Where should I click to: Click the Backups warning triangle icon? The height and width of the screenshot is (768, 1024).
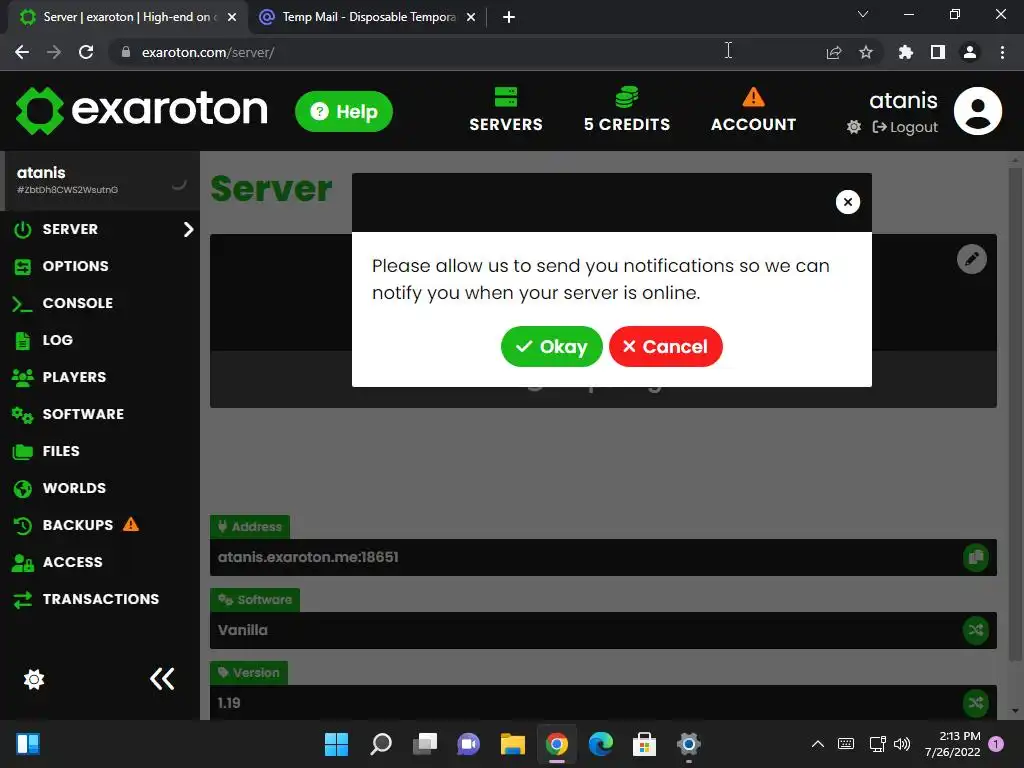click(x=131, y=524)
